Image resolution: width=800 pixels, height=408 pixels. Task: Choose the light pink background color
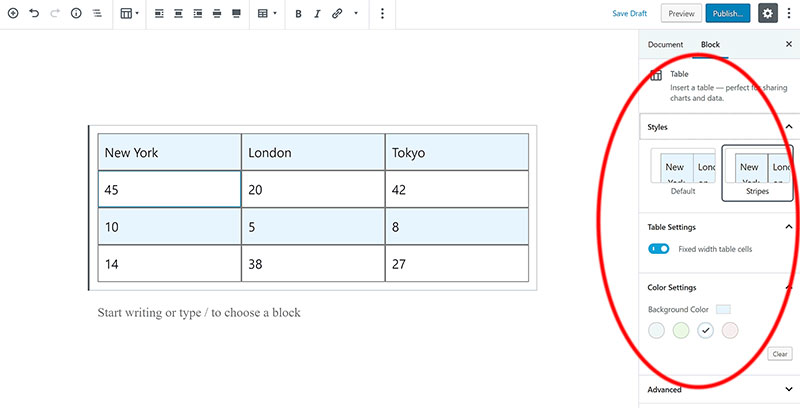730,330
